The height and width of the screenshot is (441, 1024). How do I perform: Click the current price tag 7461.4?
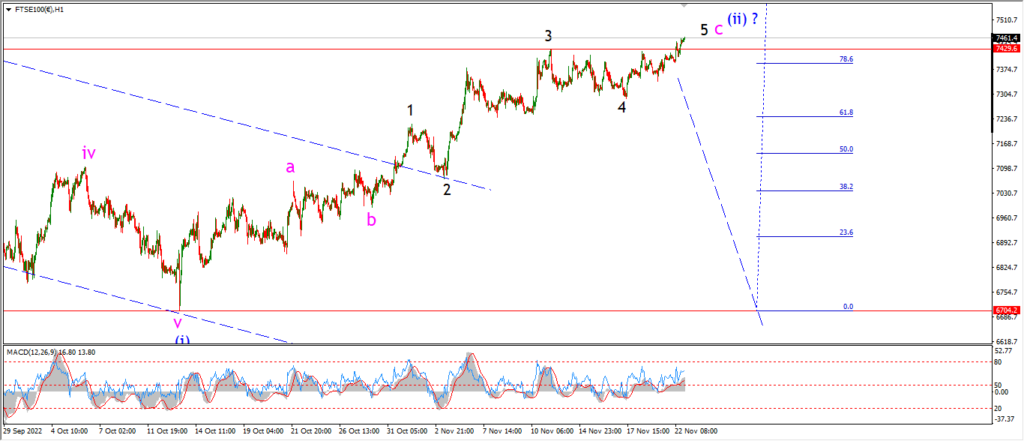[1006, 38]
